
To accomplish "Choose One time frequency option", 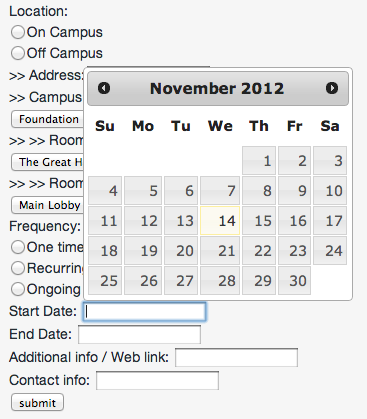I will pyautogui.click(x=18, y=247).
